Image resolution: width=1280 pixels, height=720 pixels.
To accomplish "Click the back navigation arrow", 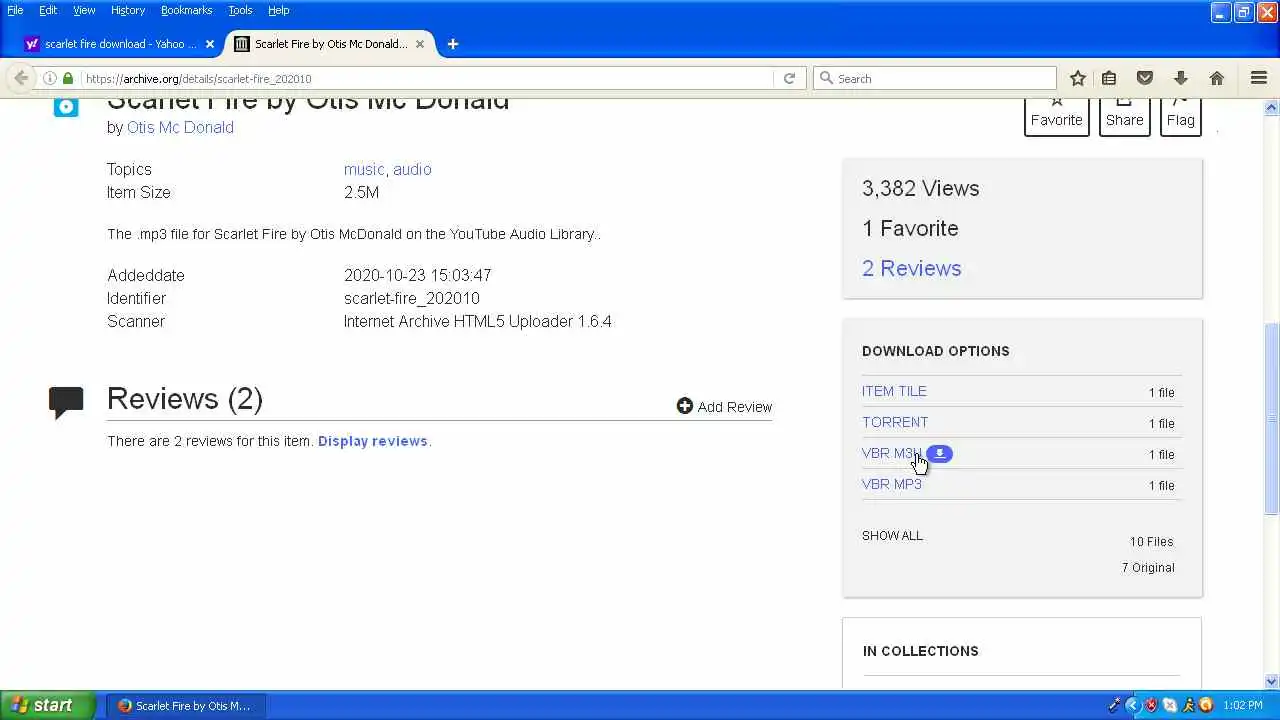I will click(21, 78).
